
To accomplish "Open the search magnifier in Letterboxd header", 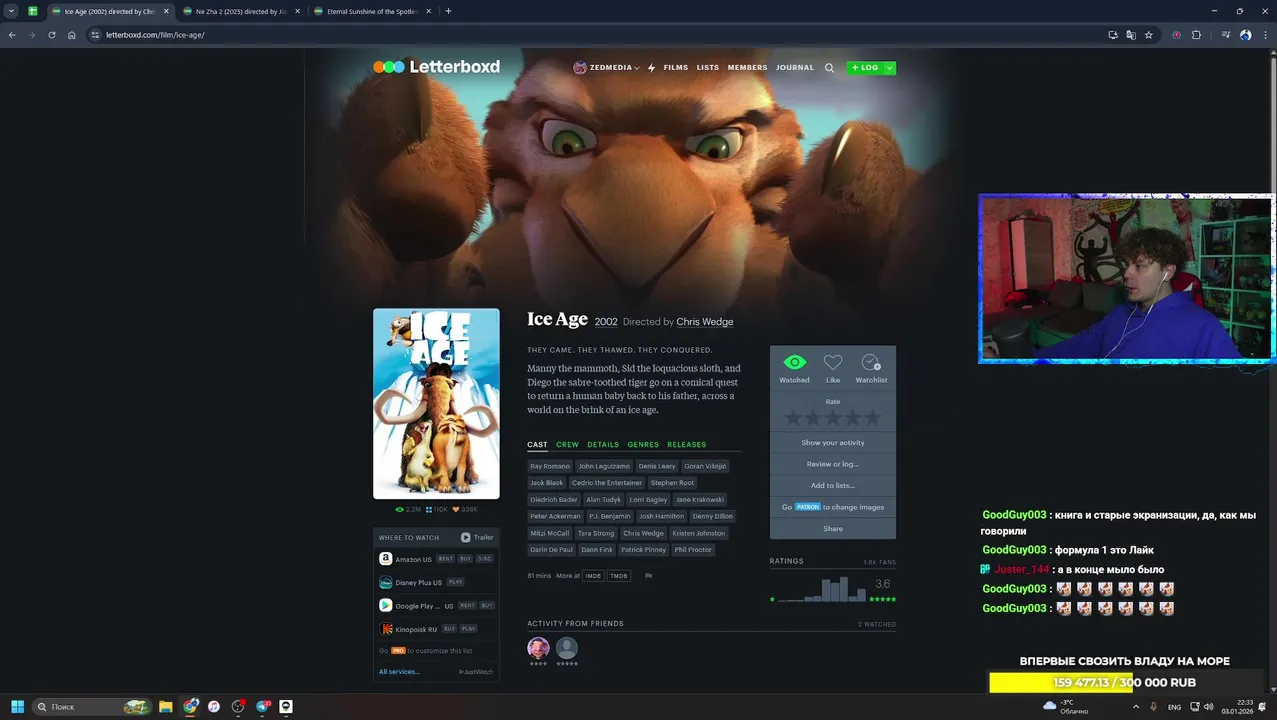I will [829, 68].
